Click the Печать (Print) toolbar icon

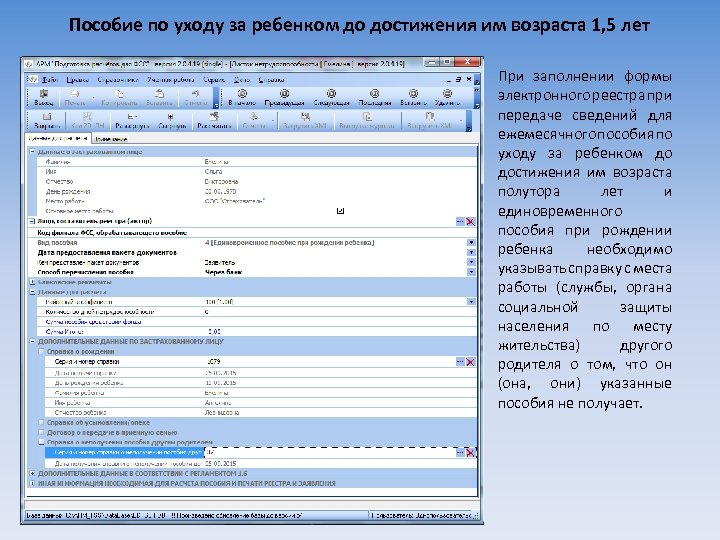(x=75, y=97)
